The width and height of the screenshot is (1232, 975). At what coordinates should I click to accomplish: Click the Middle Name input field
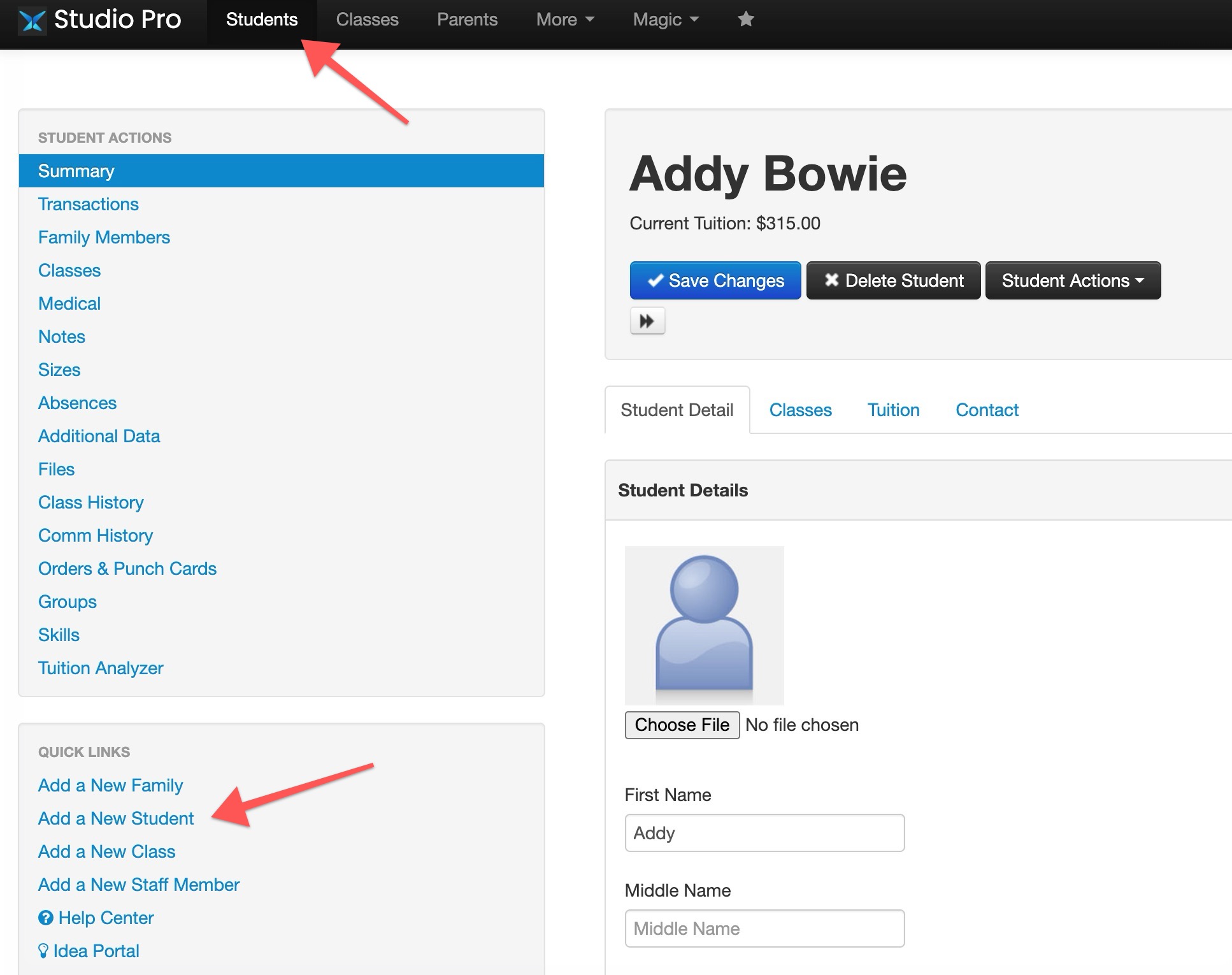(x=764, y=928)
